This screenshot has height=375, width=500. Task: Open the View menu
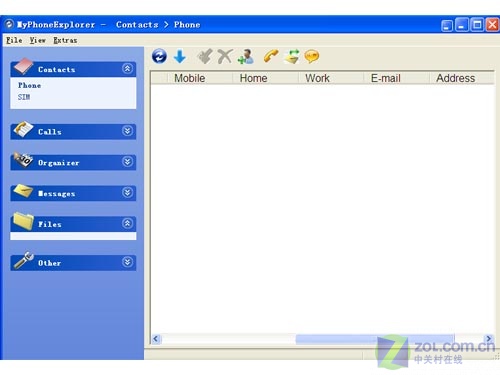click(38, 40)
